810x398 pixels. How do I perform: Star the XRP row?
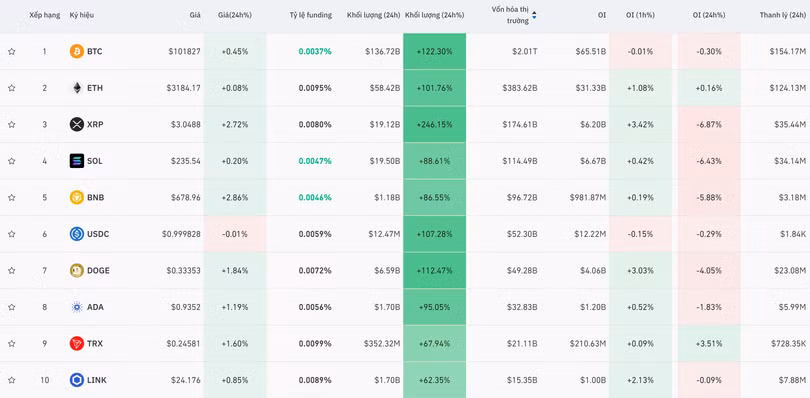(x=11, y=124)
